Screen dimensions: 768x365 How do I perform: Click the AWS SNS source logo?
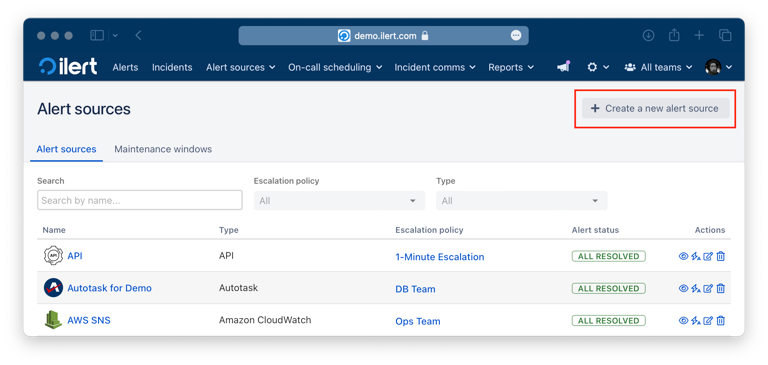coord(53,320)
